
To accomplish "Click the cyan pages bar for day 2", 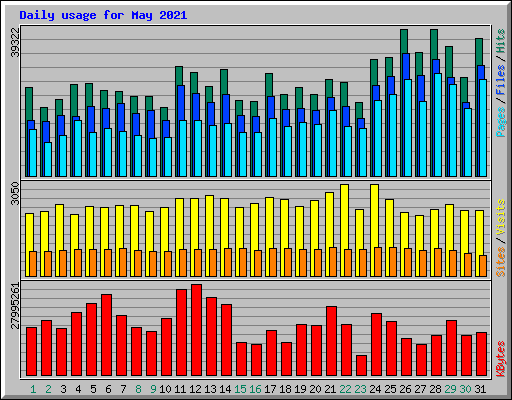I will pyautogui.click(x=48, y=159).
